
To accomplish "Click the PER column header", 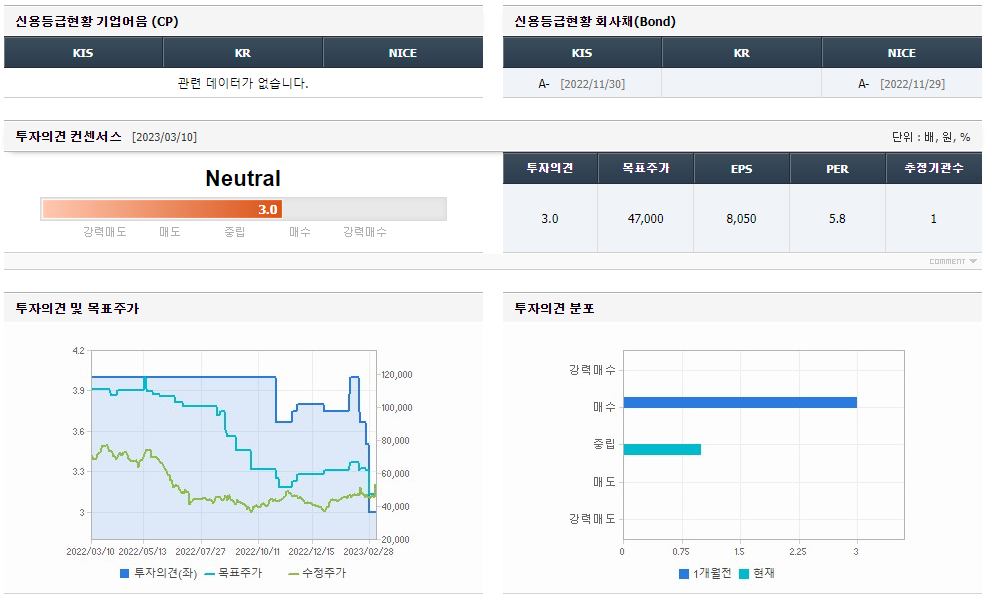I will tap(837, 168).
